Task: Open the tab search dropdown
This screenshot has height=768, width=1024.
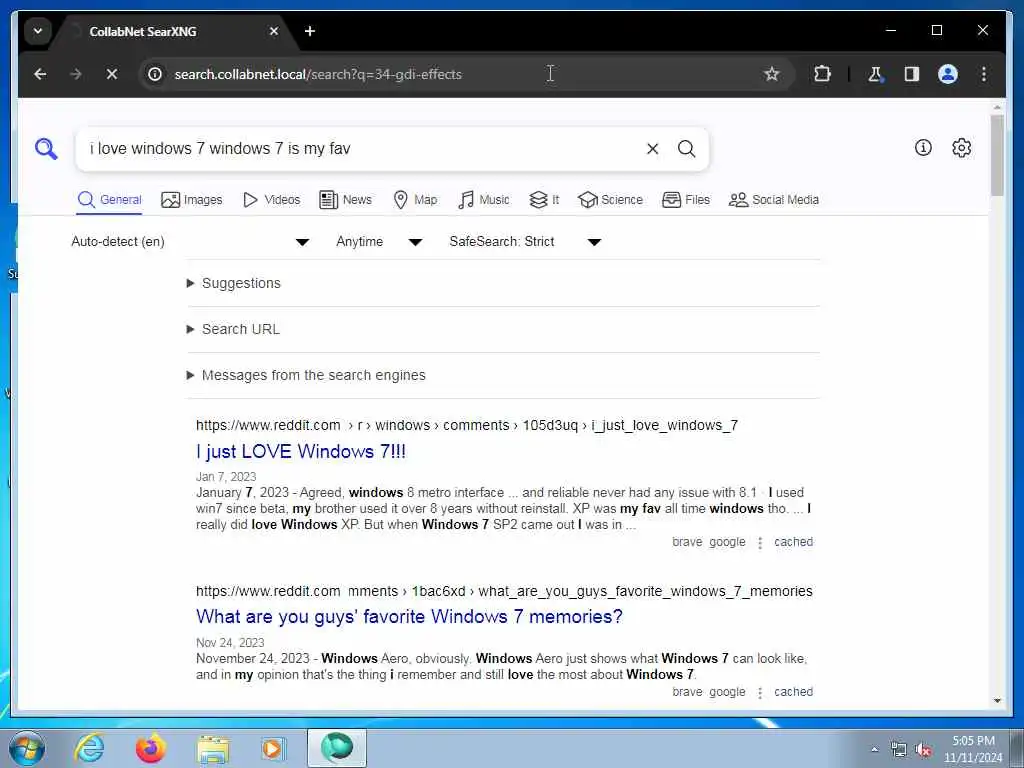Action: 38,31
